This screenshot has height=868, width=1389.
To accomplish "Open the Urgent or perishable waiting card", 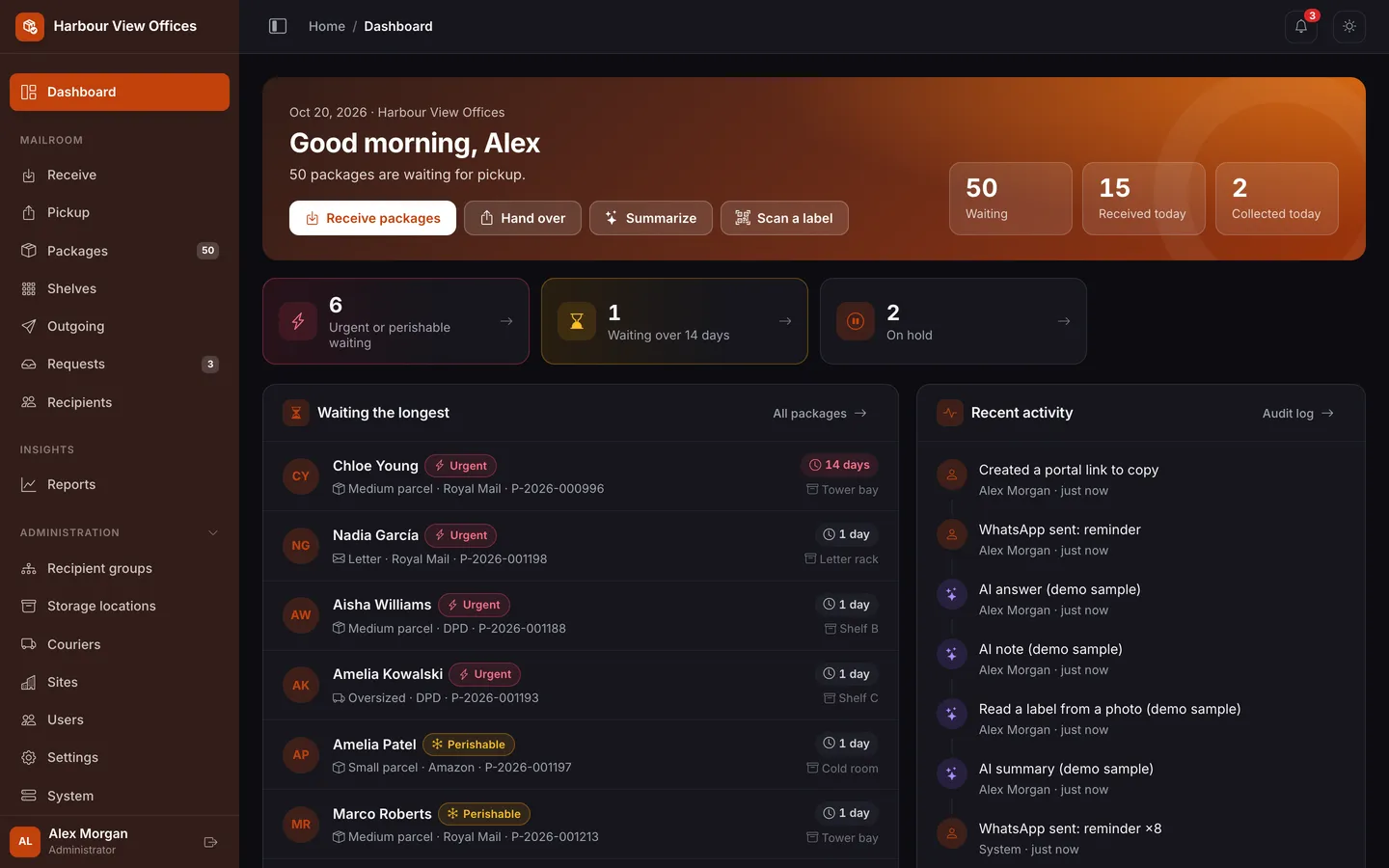I will 395,321.
